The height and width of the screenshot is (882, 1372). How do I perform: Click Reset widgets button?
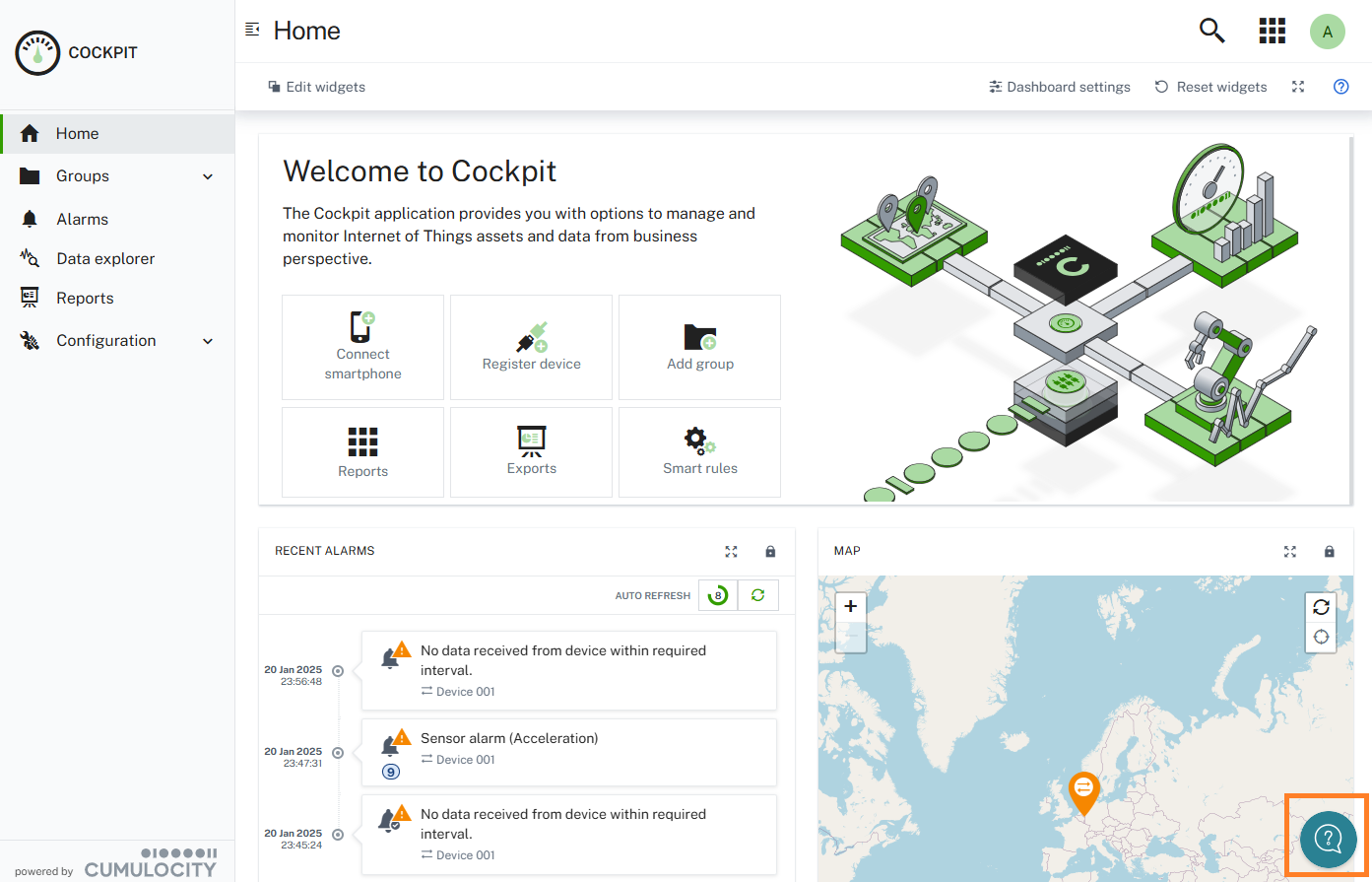(1210, 87)
